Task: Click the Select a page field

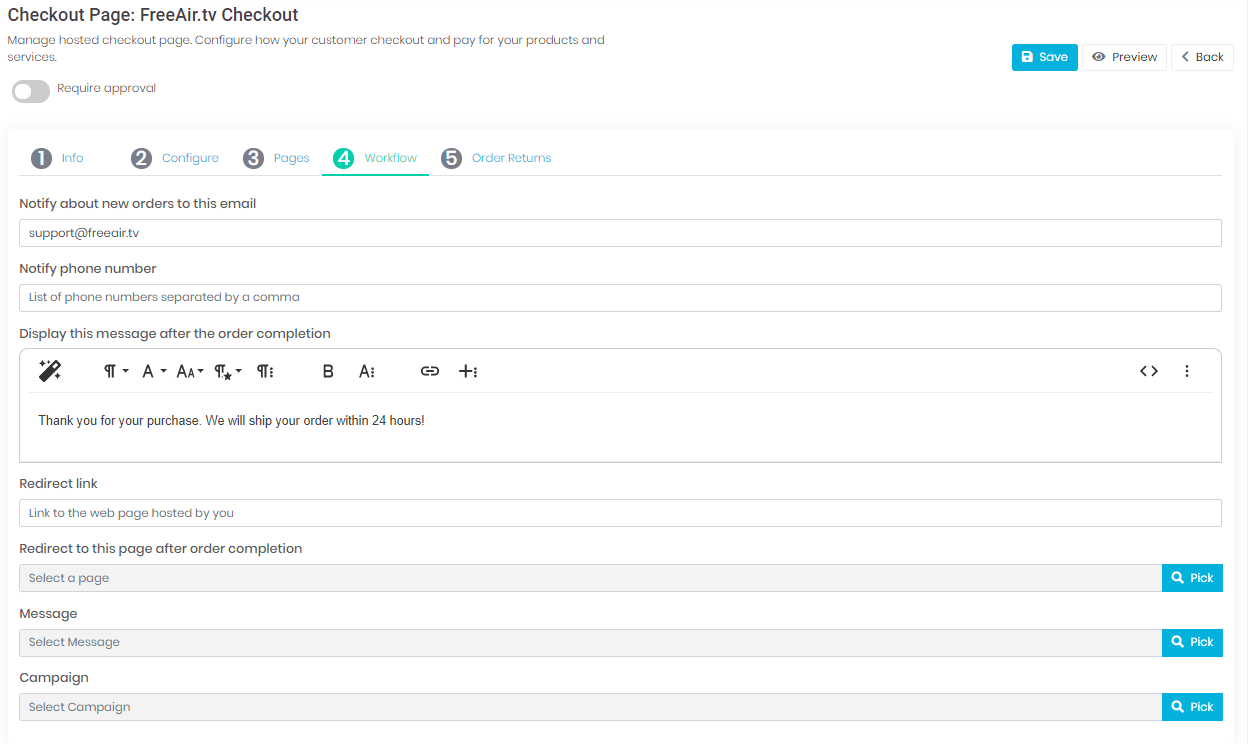Action: (590, 578)
